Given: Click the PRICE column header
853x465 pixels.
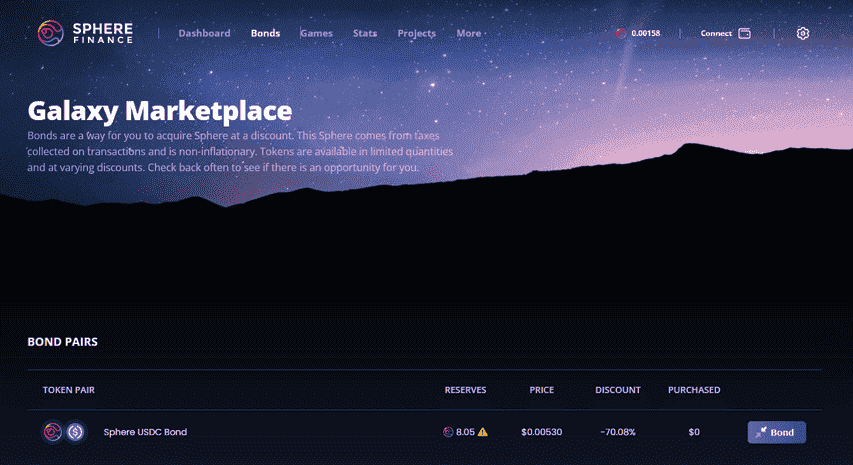Looking at the screenshot, I should [x=542, y=390].
